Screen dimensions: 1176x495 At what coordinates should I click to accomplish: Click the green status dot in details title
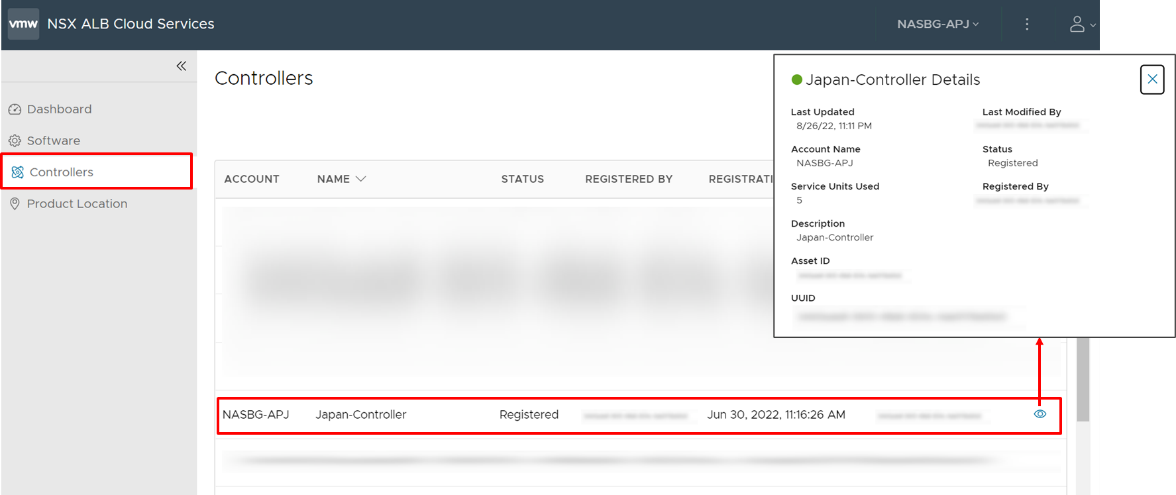click(x=796, y=80)
